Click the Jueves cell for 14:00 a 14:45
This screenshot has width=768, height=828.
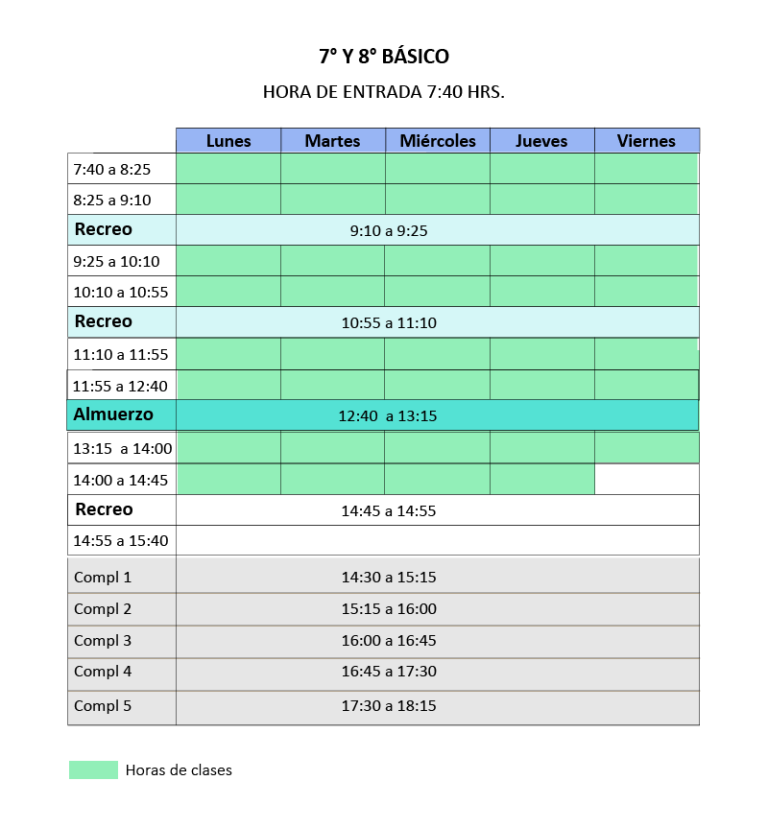(542, 479)
